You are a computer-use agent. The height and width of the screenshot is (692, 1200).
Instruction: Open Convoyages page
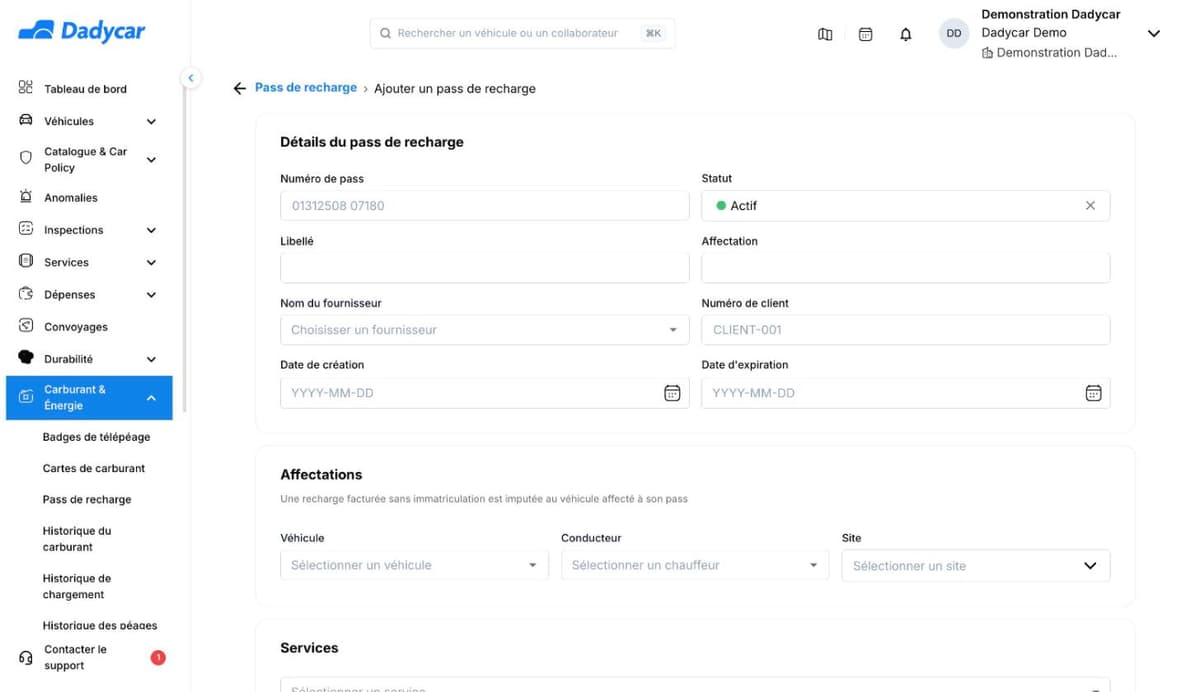pos(76,327)
